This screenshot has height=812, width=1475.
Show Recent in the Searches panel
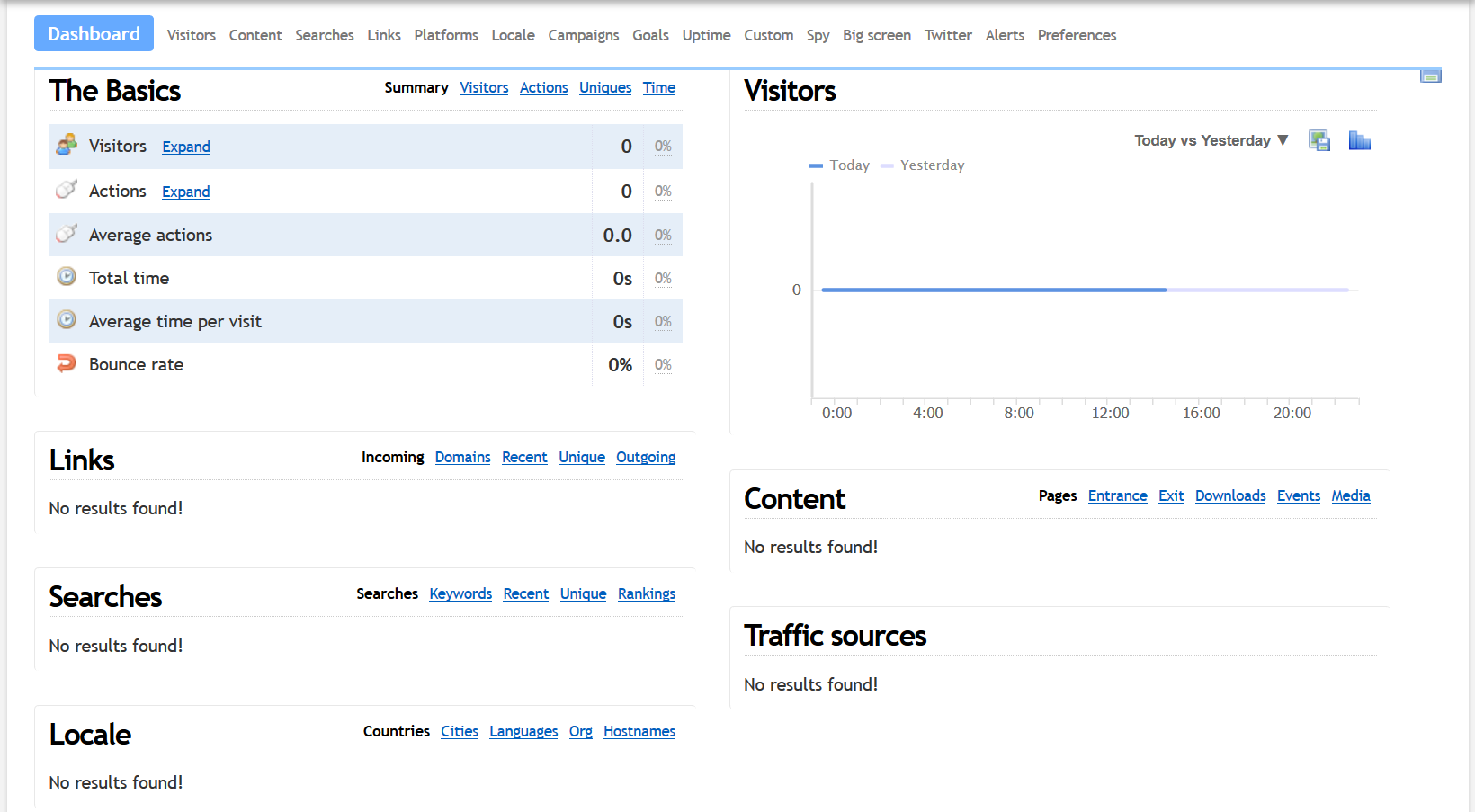click(x=526, y=593)
